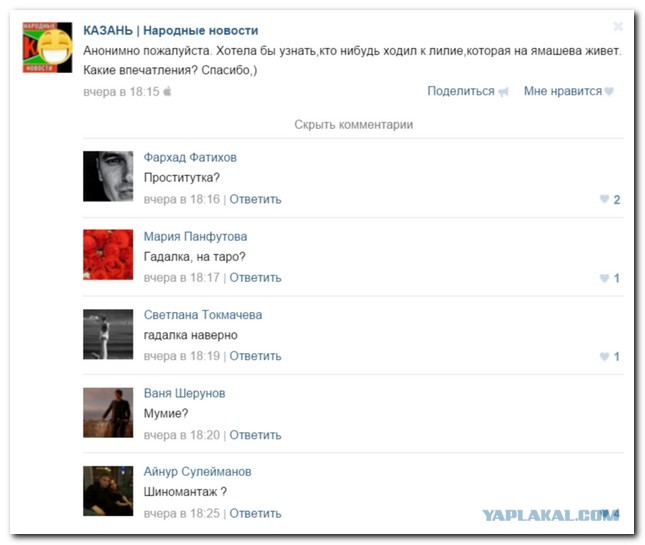Open КАЗАНЬ Народные новости group avatar
This screenshot has height=545, width=645.
click(47, 47)
